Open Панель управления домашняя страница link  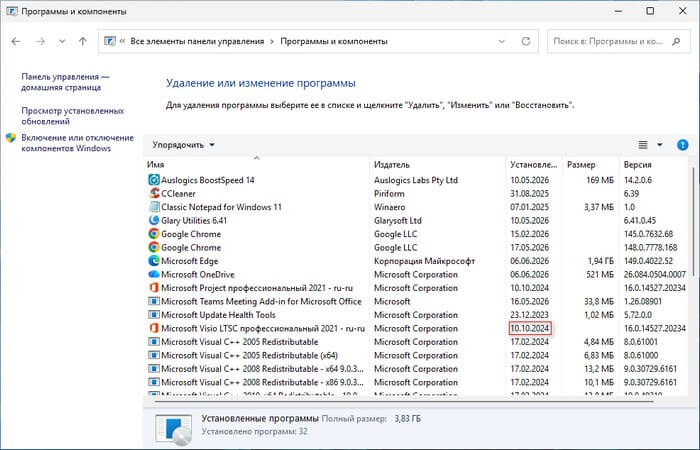(x=65, y=82)
